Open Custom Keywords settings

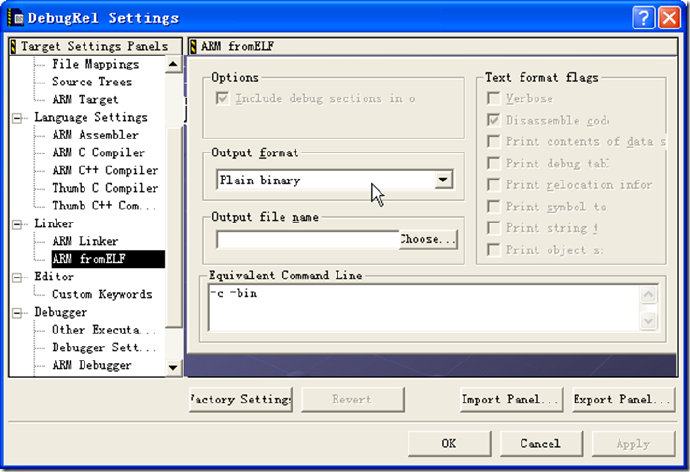click(x=102, y=294)
